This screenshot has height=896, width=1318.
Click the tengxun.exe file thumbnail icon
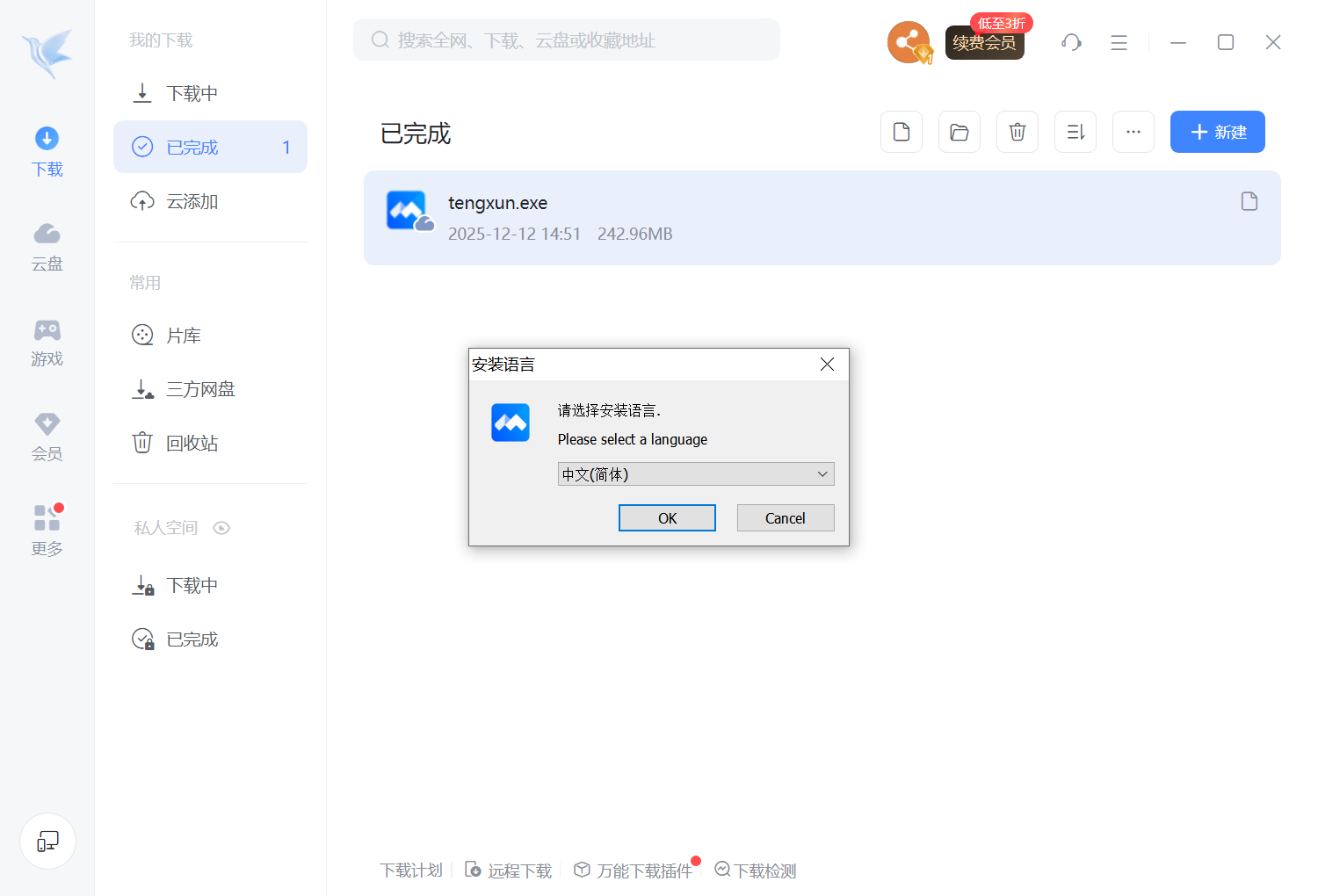coord(409,212)
